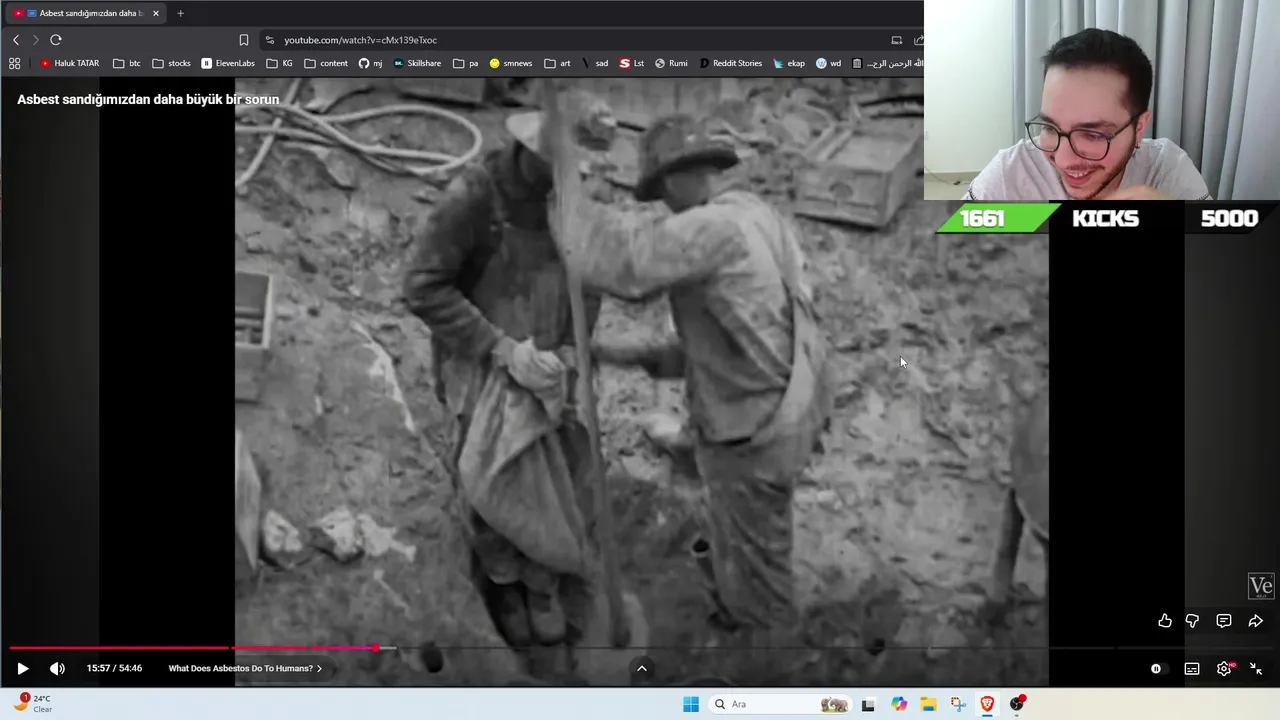Go back in browser history
The width and height of the screenshot is (1280, 720).
[16, 40]
